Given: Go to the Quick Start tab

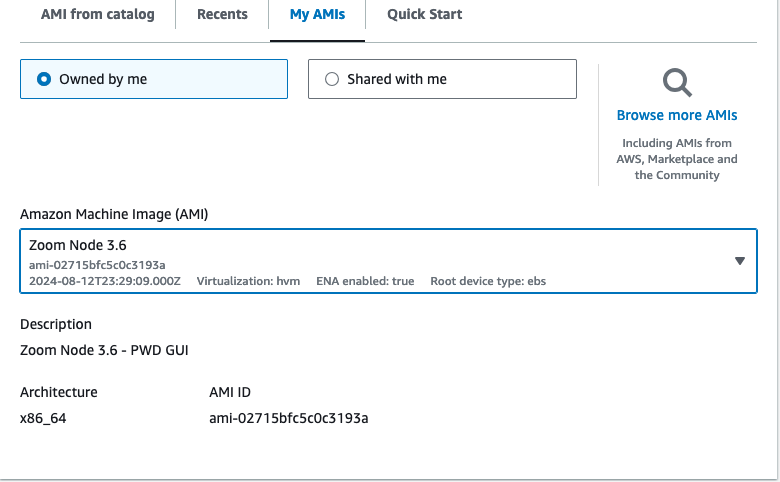Looking at the screenshot, I should point(425,15).
